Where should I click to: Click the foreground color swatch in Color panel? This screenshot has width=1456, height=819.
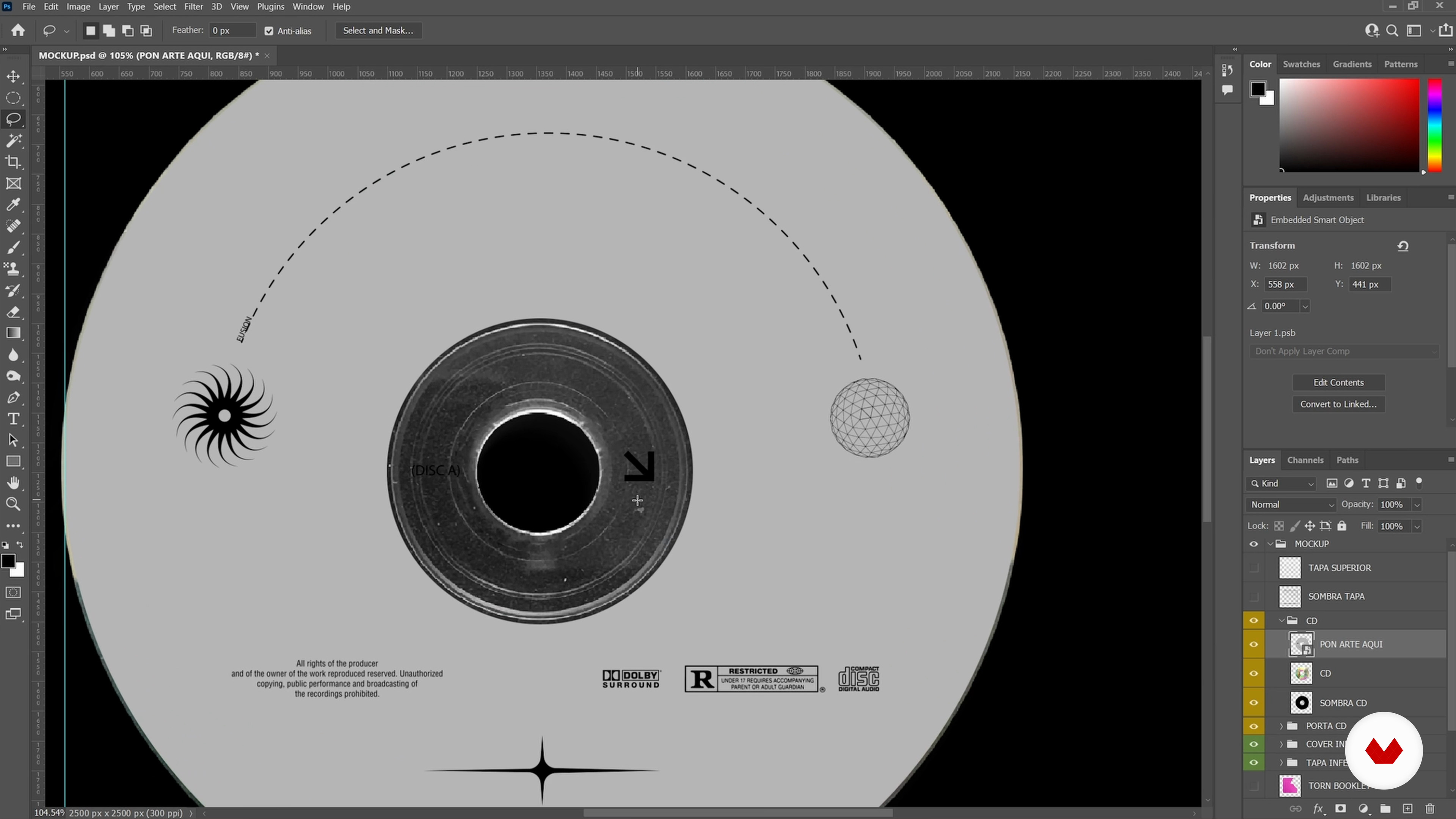1258,89
